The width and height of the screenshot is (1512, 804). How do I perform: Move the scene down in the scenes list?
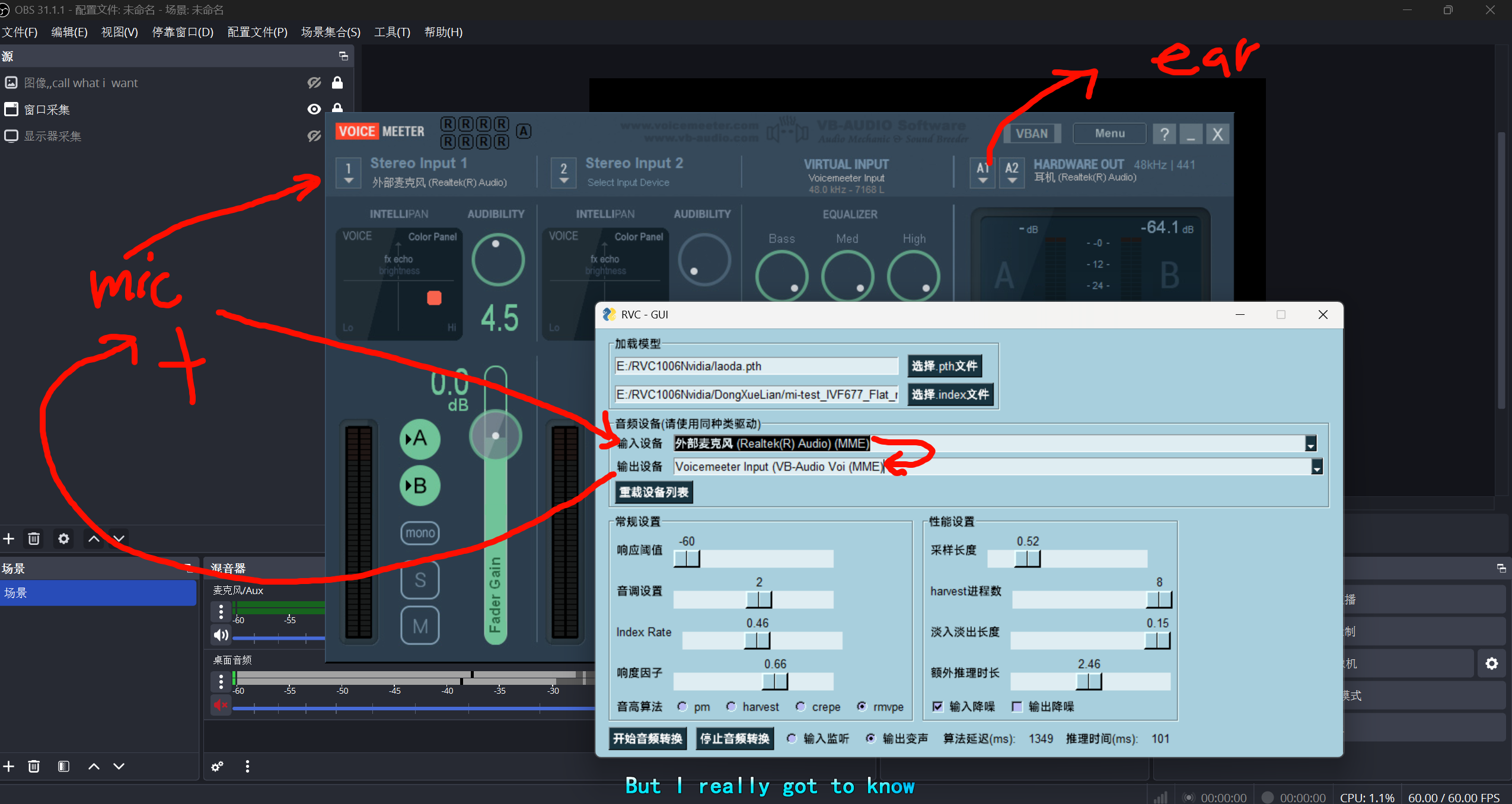119,766
